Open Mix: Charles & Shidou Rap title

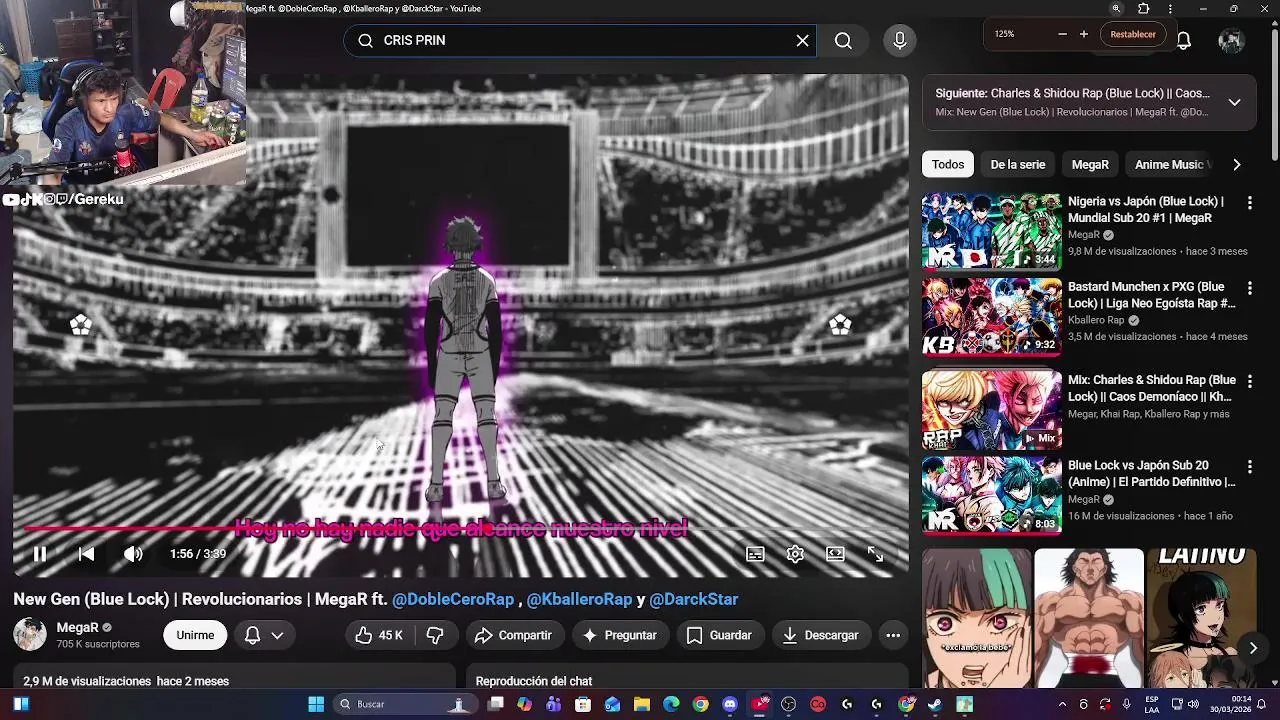click(x=1152, y=388)
